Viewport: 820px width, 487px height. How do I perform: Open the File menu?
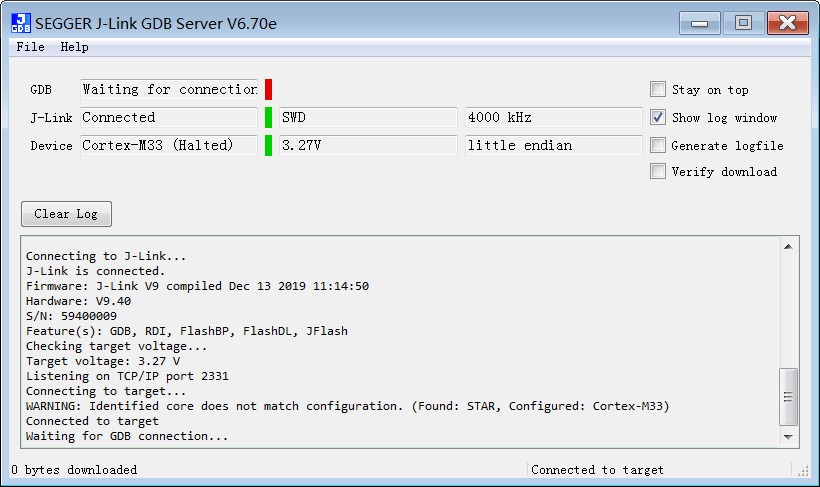click(30, 47)
